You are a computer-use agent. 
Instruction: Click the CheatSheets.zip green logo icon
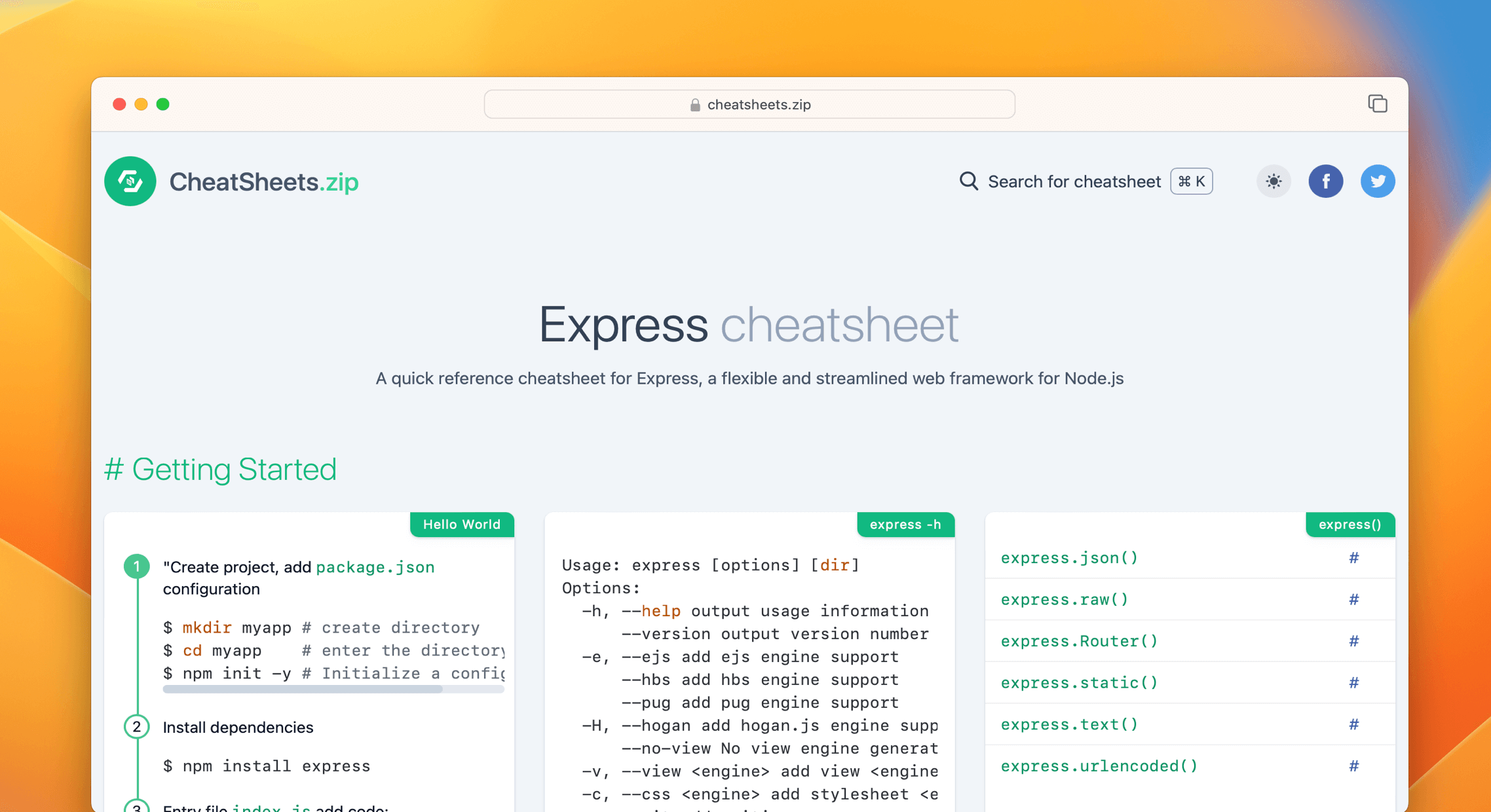tap(130, 181)
